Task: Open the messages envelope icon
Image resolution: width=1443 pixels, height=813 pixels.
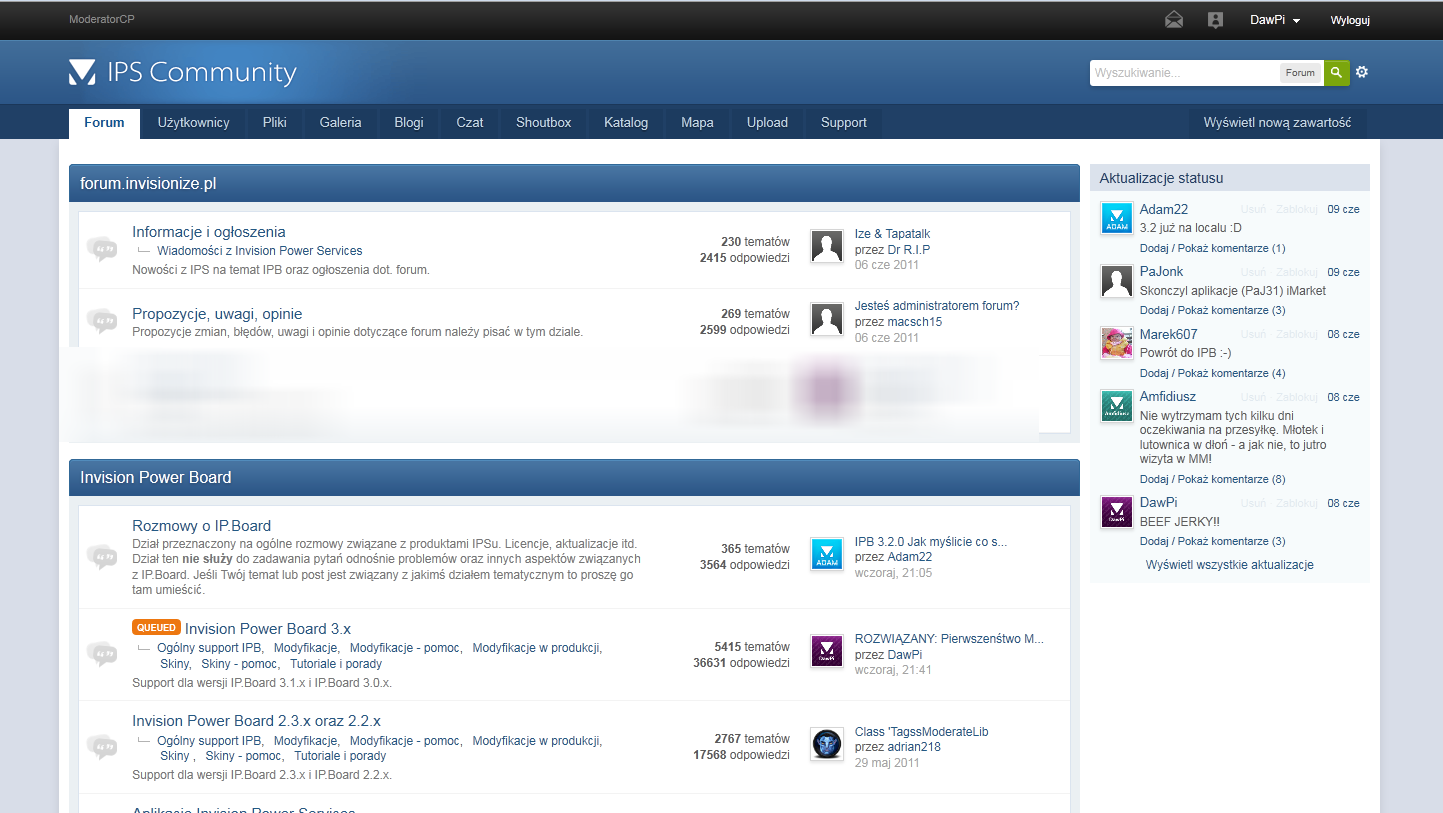Action: click(x=1174, y=20)
